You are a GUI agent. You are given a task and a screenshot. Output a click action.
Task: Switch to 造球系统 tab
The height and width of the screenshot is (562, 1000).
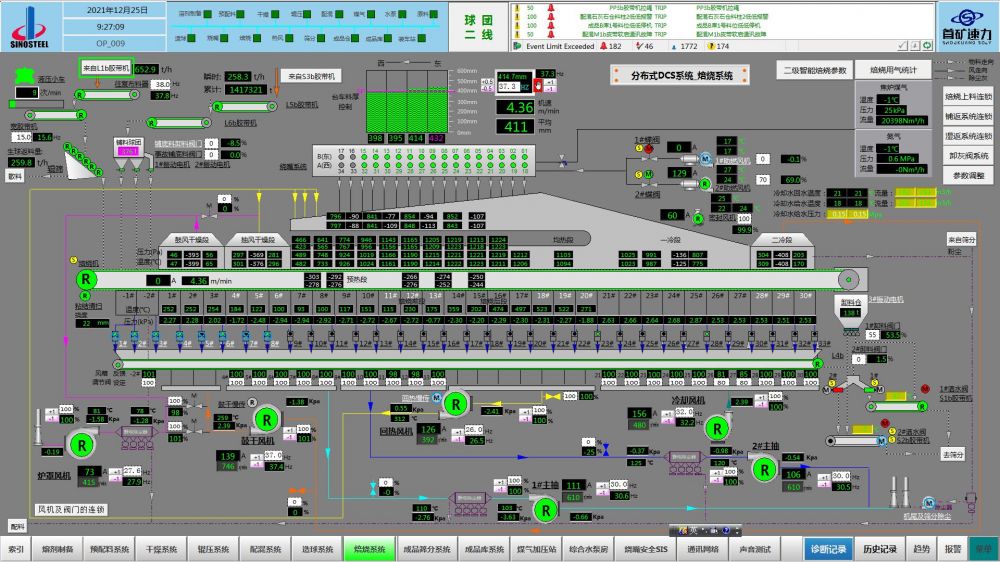(318, 549)
